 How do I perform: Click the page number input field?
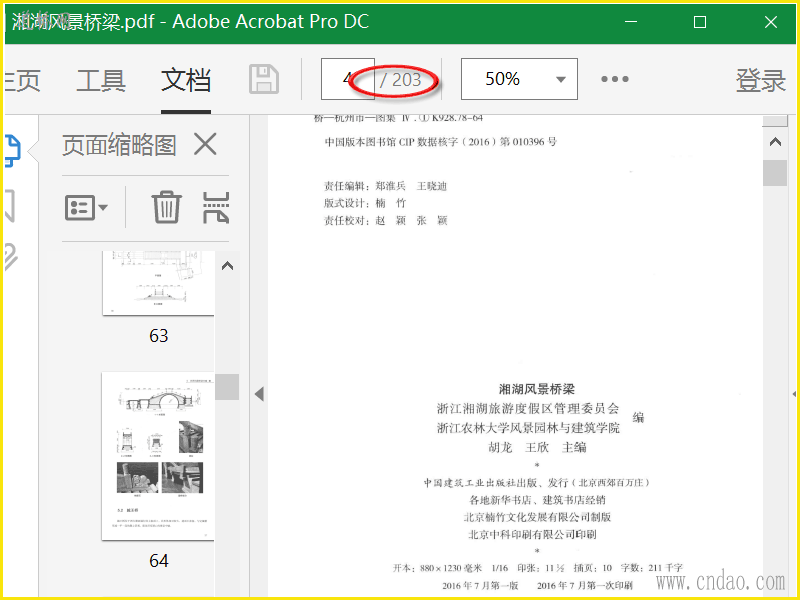coord(347,79)
